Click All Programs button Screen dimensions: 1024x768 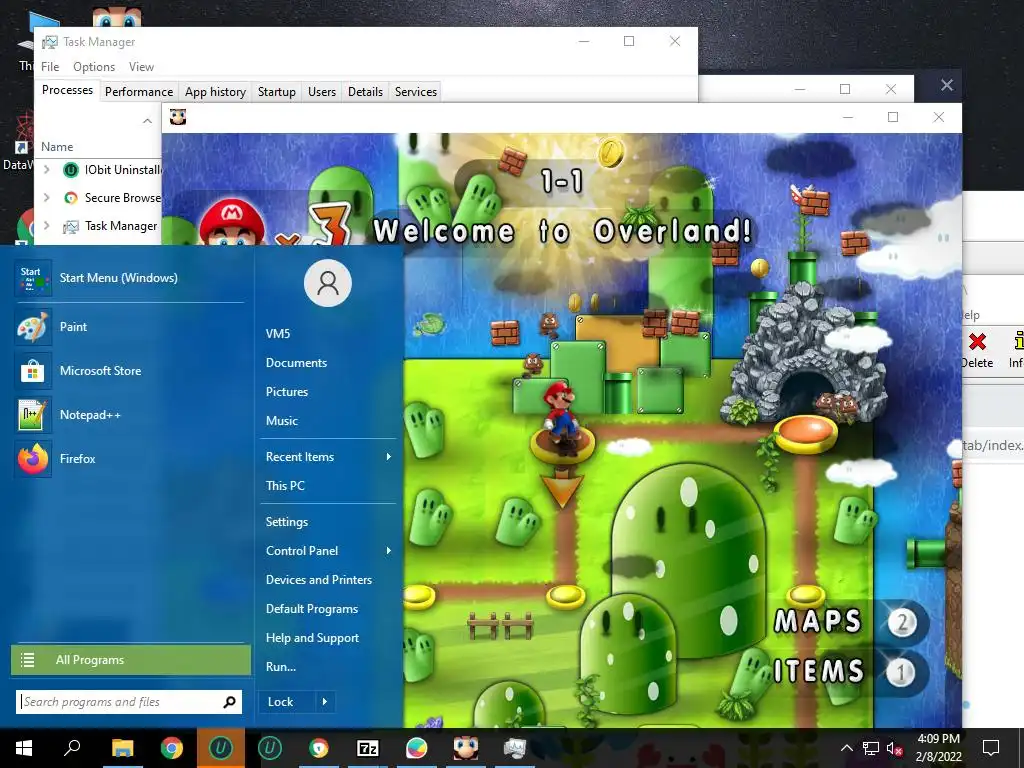point(131,660)
